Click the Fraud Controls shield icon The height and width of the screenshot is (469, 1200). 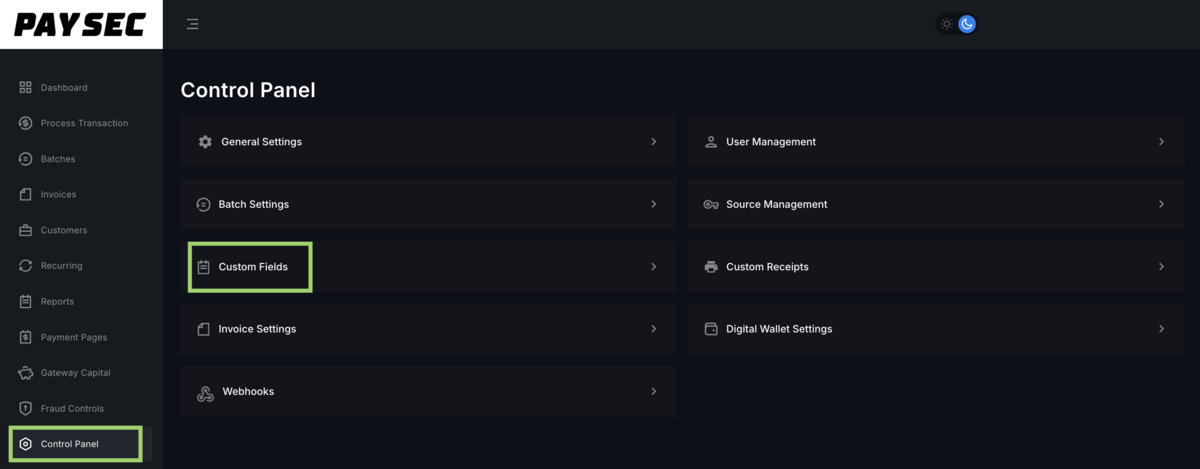tap(26, 408)
